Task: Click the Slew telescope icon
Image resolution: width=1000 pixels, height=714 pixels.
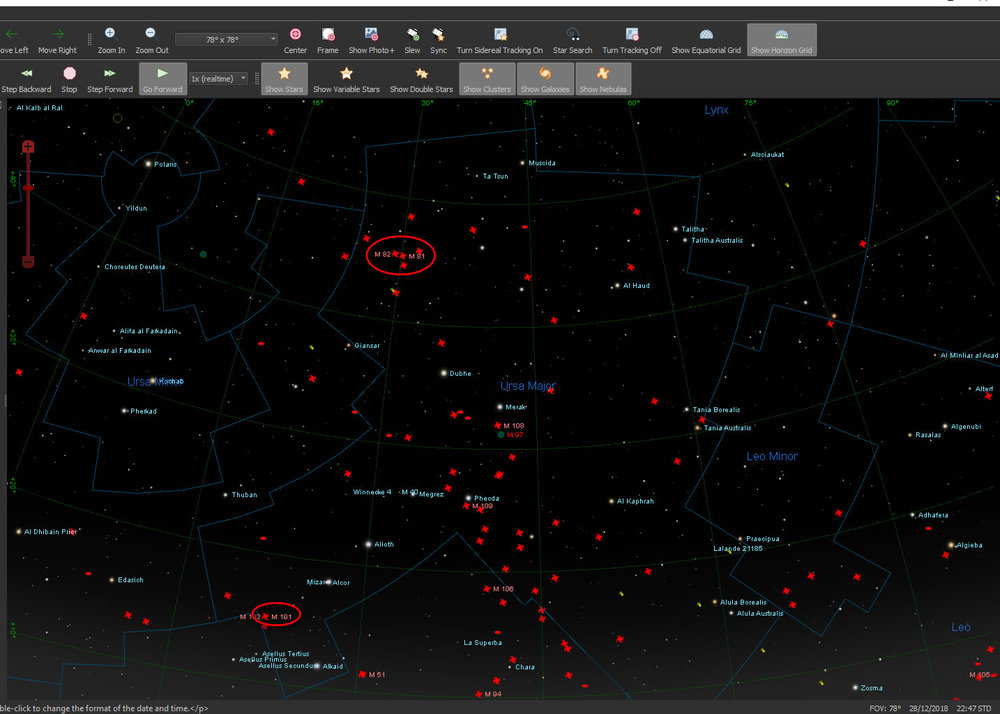Action: point(413,34)
